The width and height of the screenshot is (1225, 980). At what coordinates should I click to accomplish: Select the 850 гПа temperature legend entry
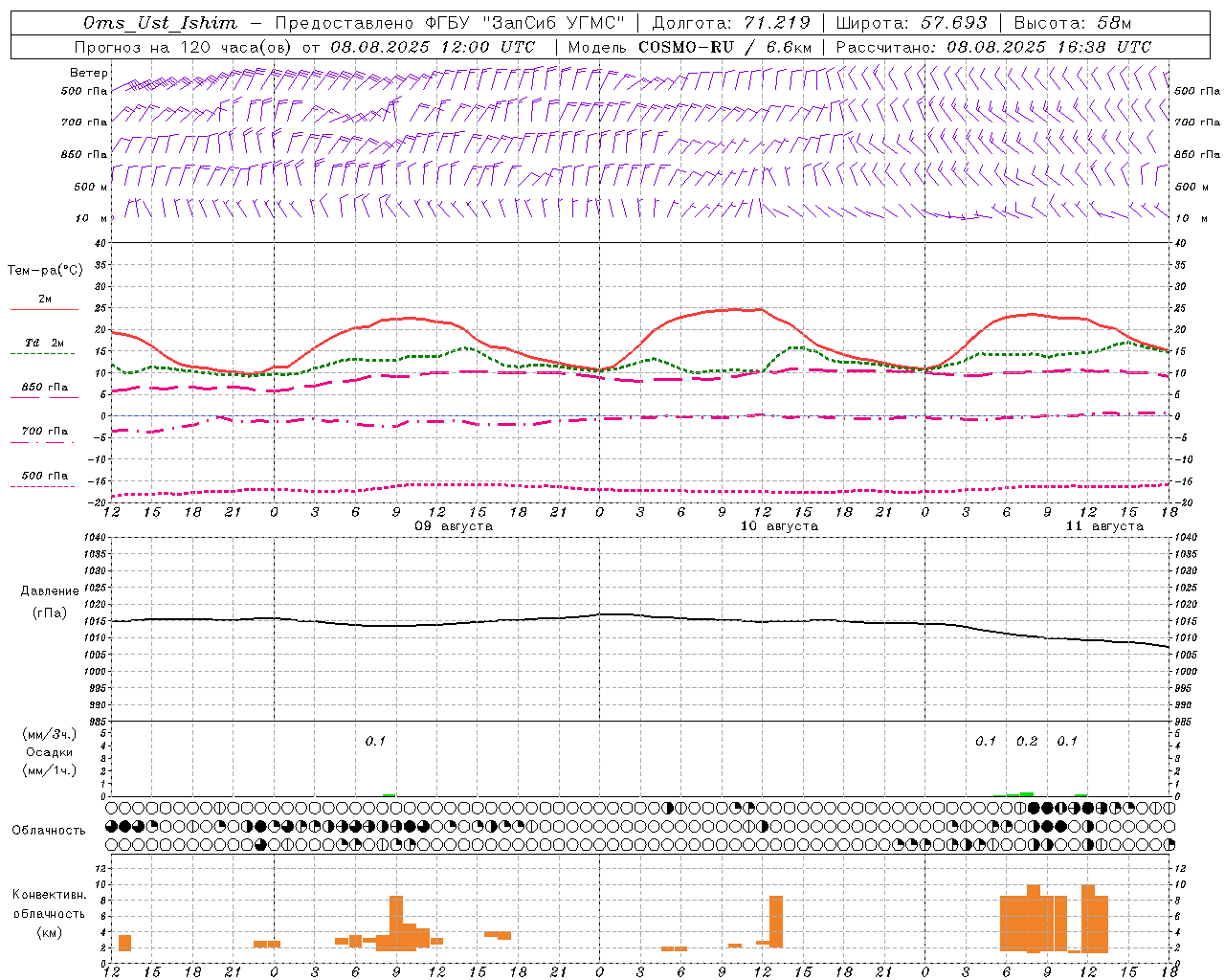point(45,388)
